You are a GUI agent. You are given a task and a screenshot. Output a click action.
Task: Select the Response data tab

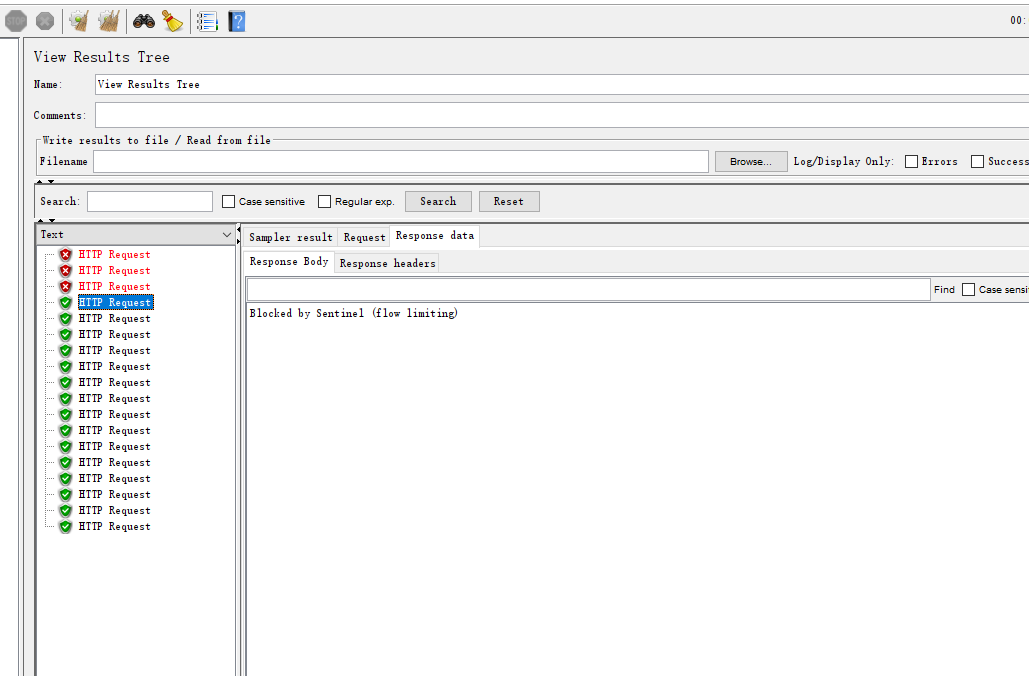click(434, 236)
